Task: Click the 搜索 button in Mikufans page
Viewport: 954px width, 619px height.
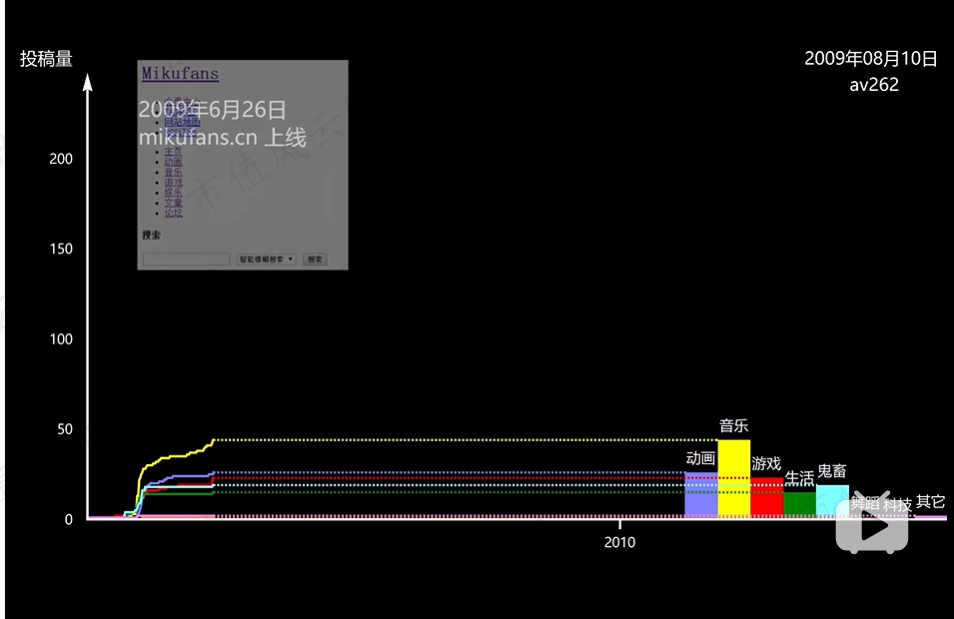Action: coord(315,259)
